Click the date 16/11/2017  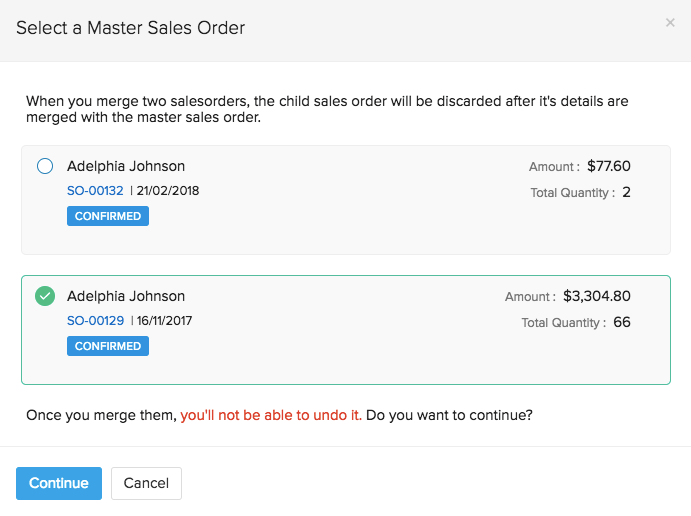click(167, 321)
